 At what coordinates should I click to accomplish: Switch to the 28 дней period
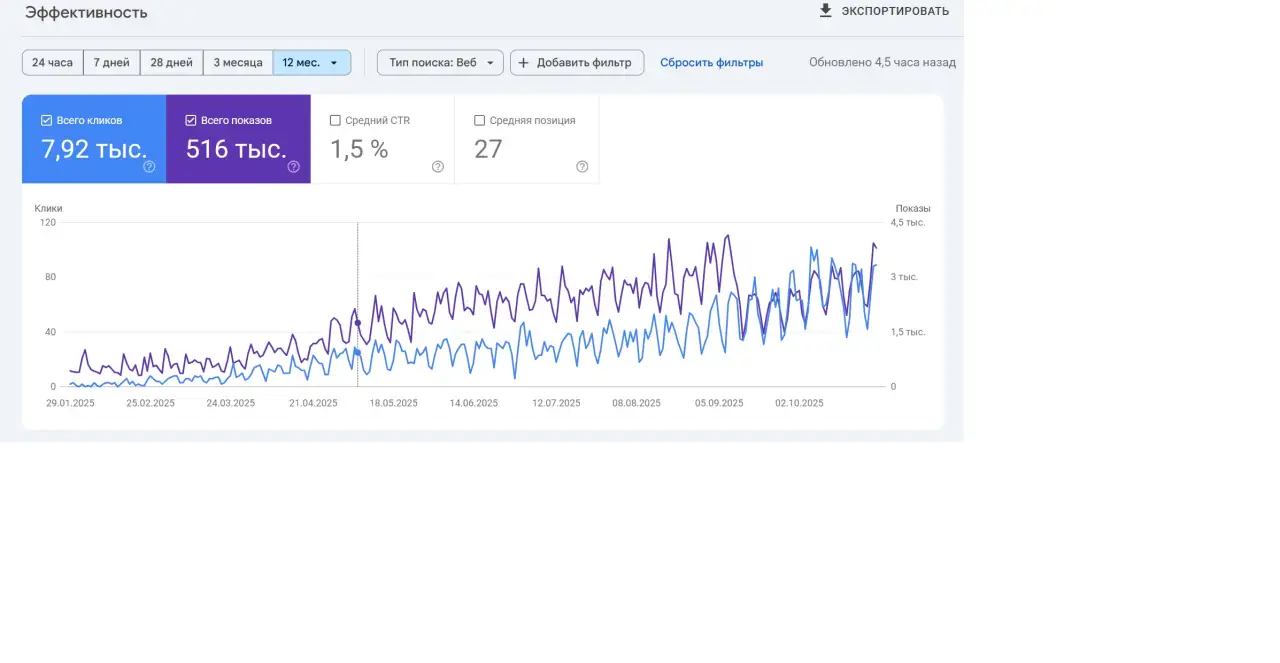[x=170, y=62]
